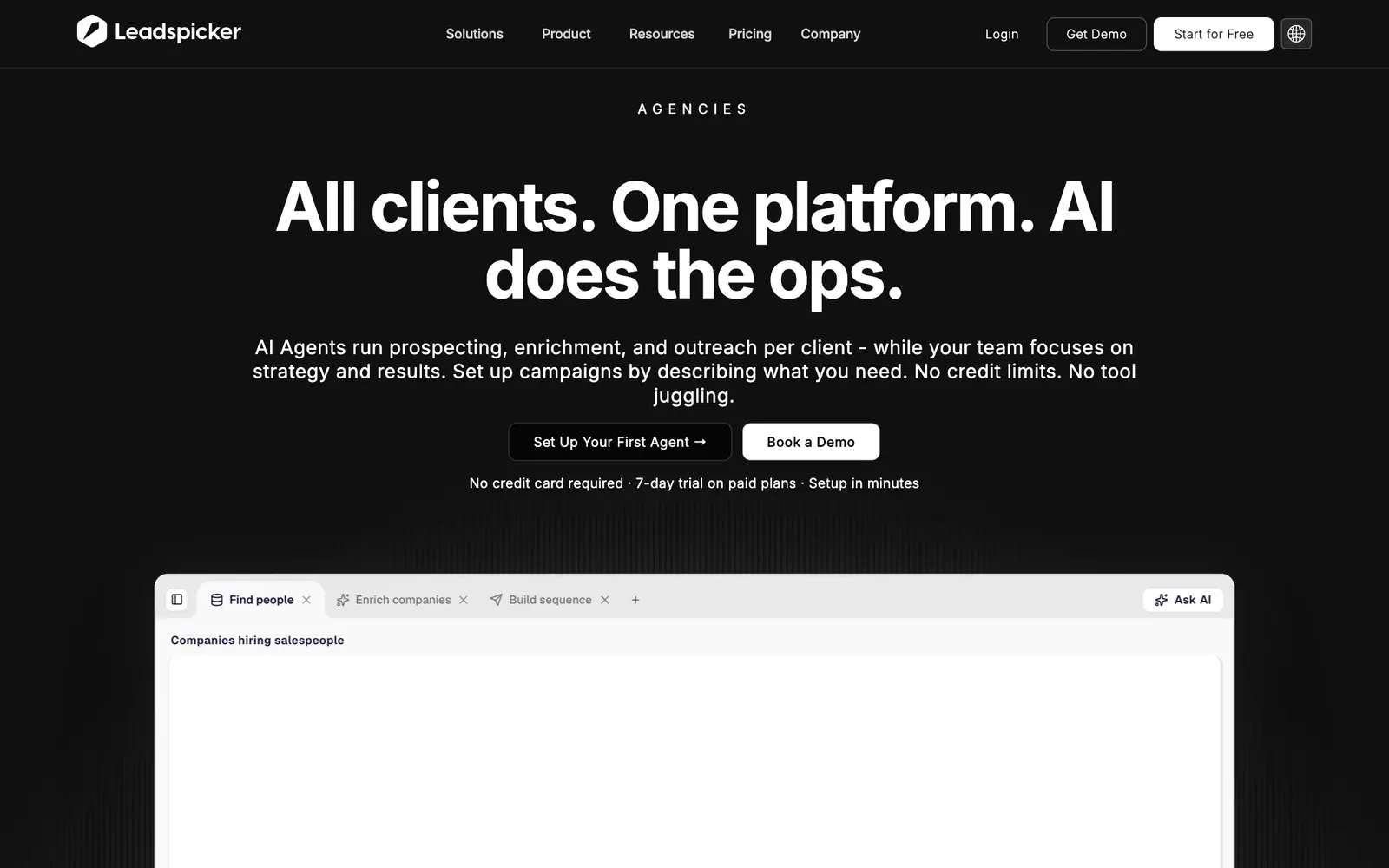Open the Solutions menu

474,34
